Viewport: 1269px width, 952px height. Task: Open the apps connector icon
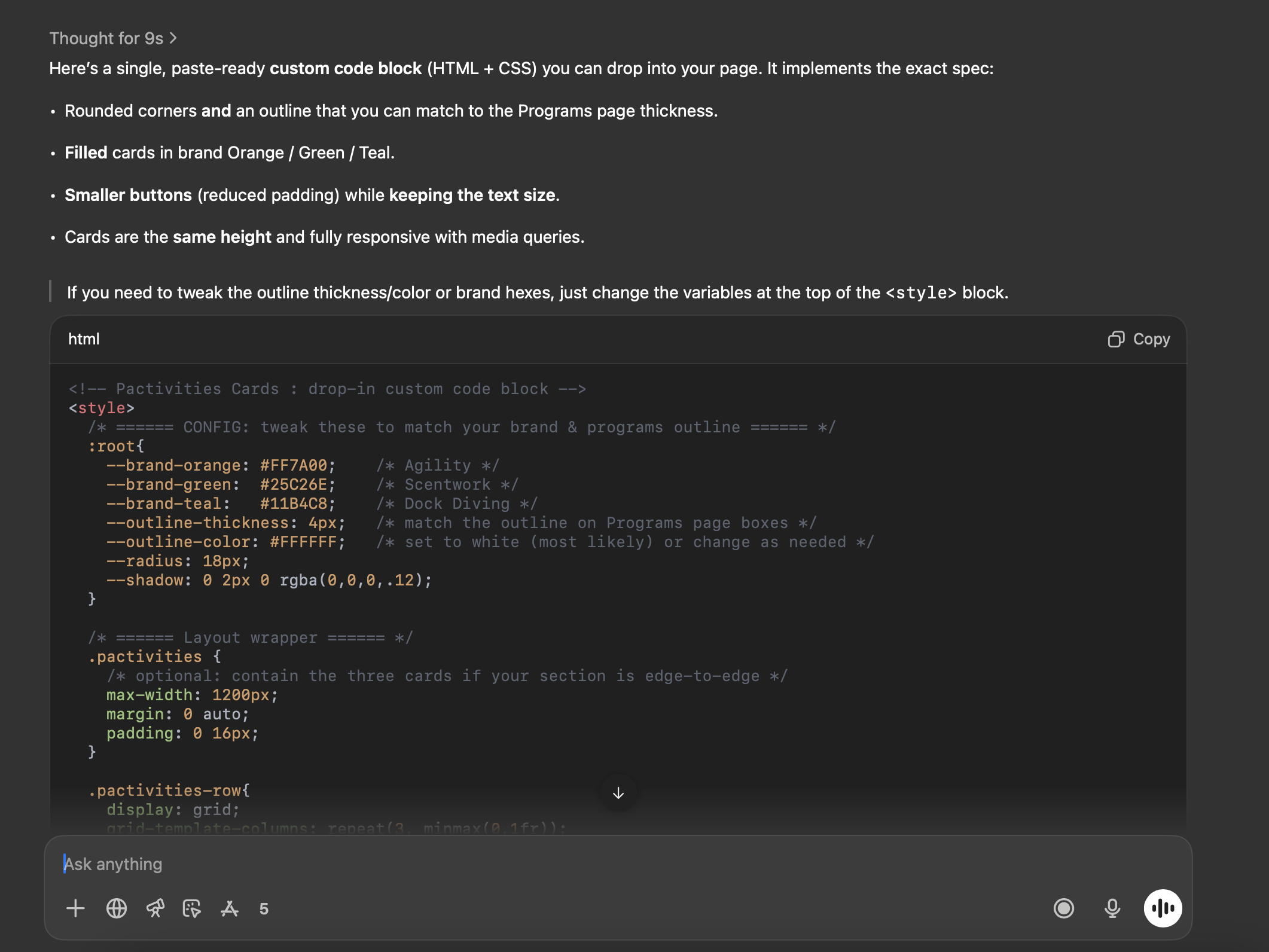[x=230, y=908]
